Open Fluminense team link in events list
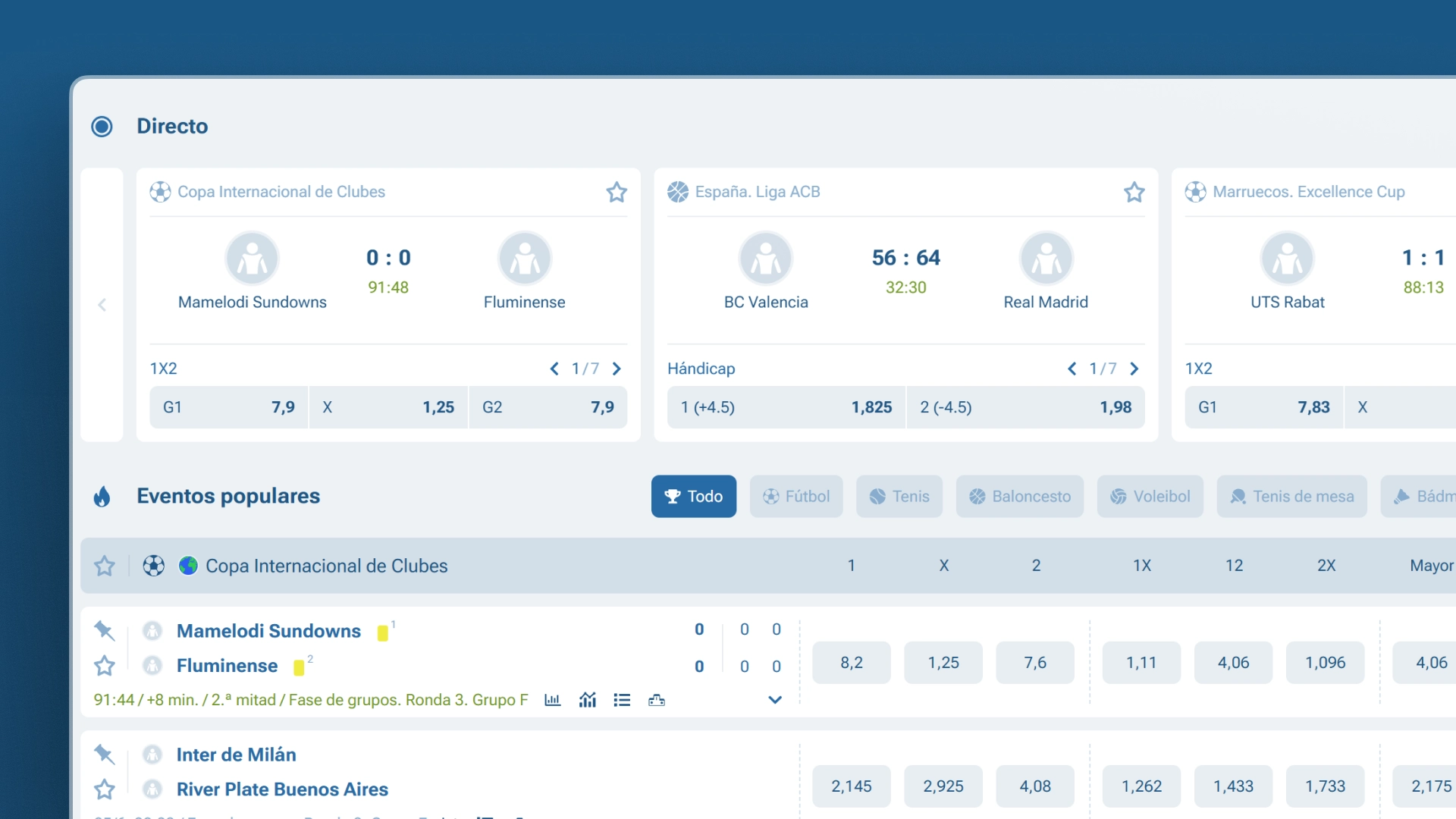 pos(227,666)
